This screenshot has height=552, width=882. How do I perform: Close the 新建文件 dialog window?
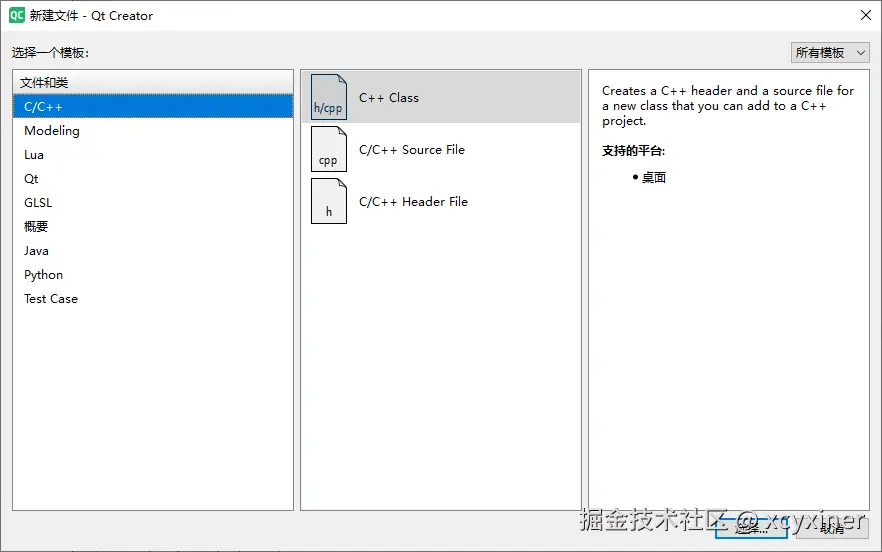click(866, 15)
